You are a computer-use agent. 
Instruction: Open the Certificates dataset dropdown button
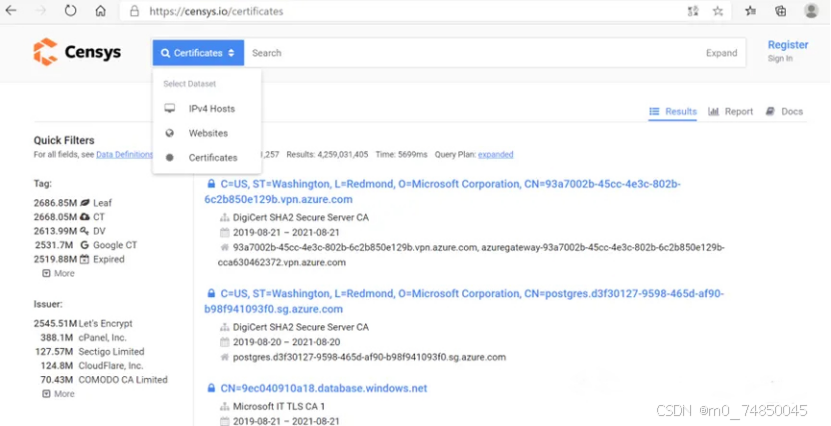[x=198, y=53]
